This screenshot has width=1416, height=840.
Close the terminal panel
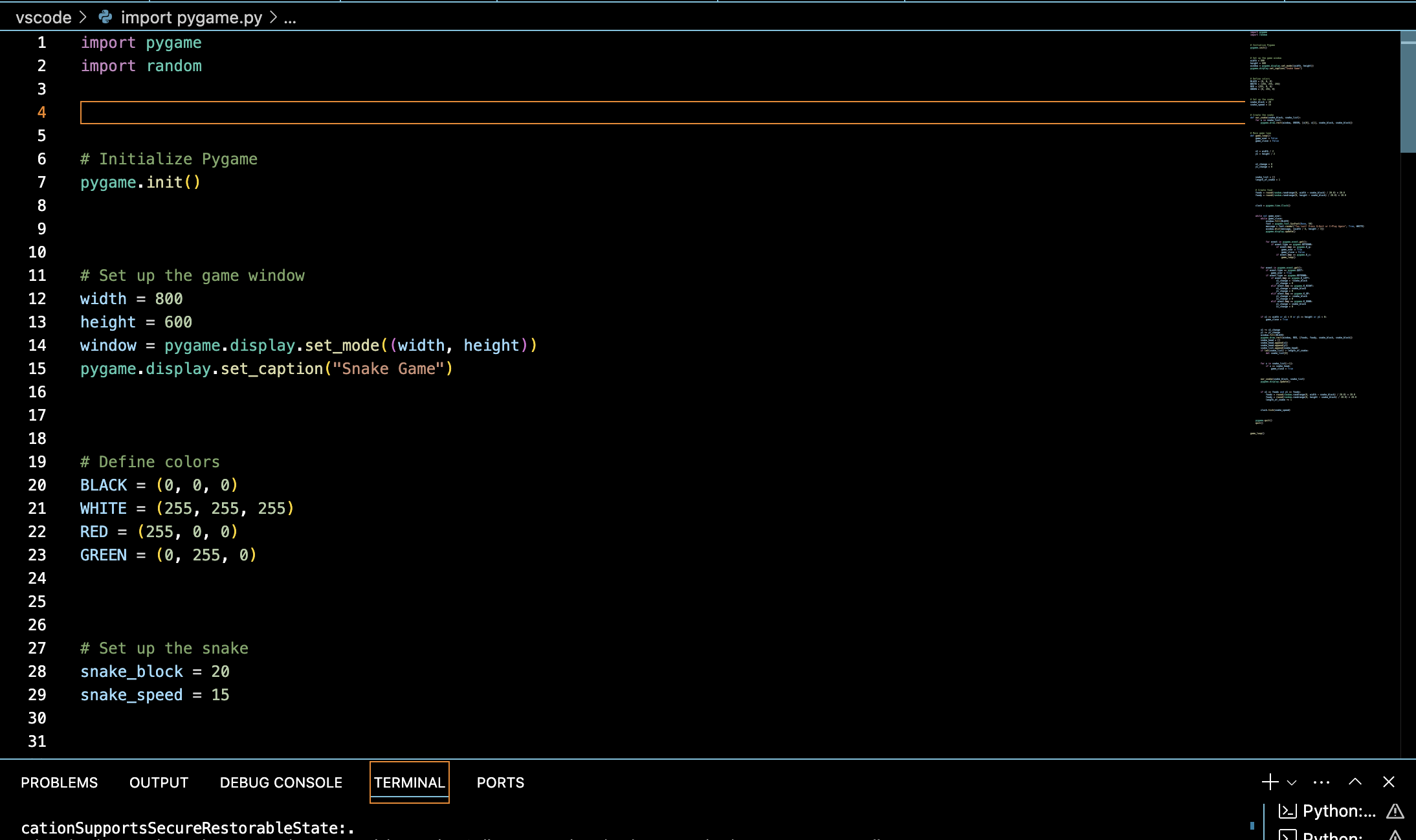point(1389,782)
